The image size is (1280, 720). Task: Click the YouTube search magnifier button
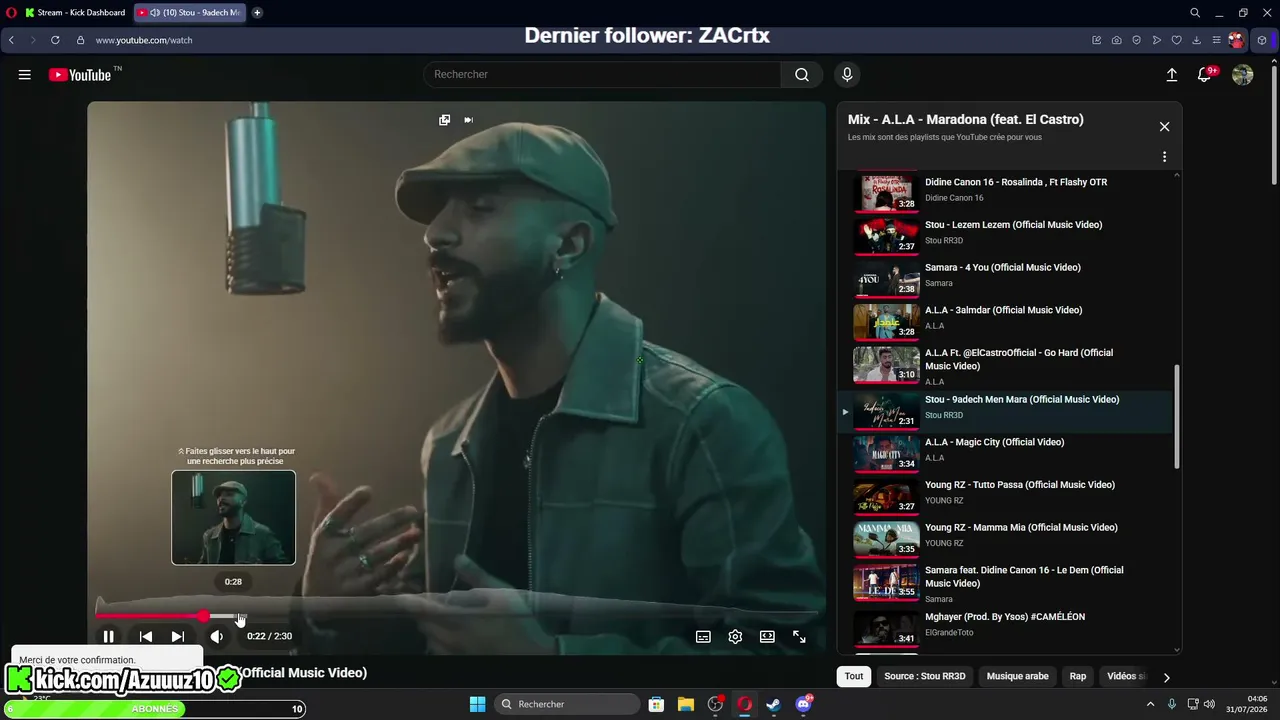click(802, 75)
